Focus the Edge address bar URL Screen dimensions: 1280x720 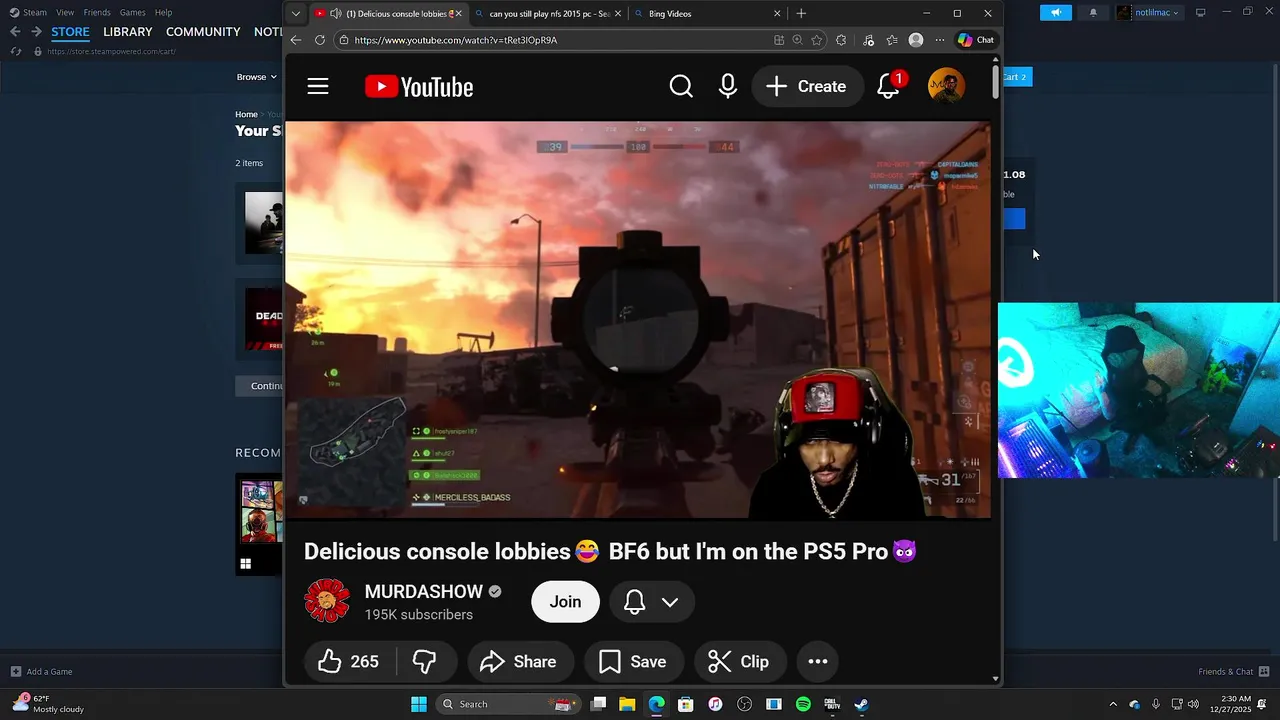(x=455, y=40)
